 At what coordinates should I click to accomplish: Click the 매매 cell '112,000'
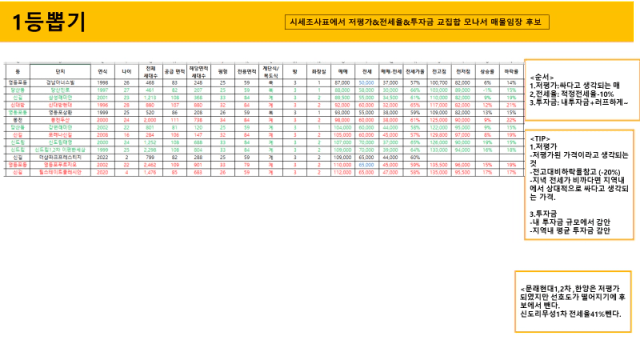(x=343, y=173)
